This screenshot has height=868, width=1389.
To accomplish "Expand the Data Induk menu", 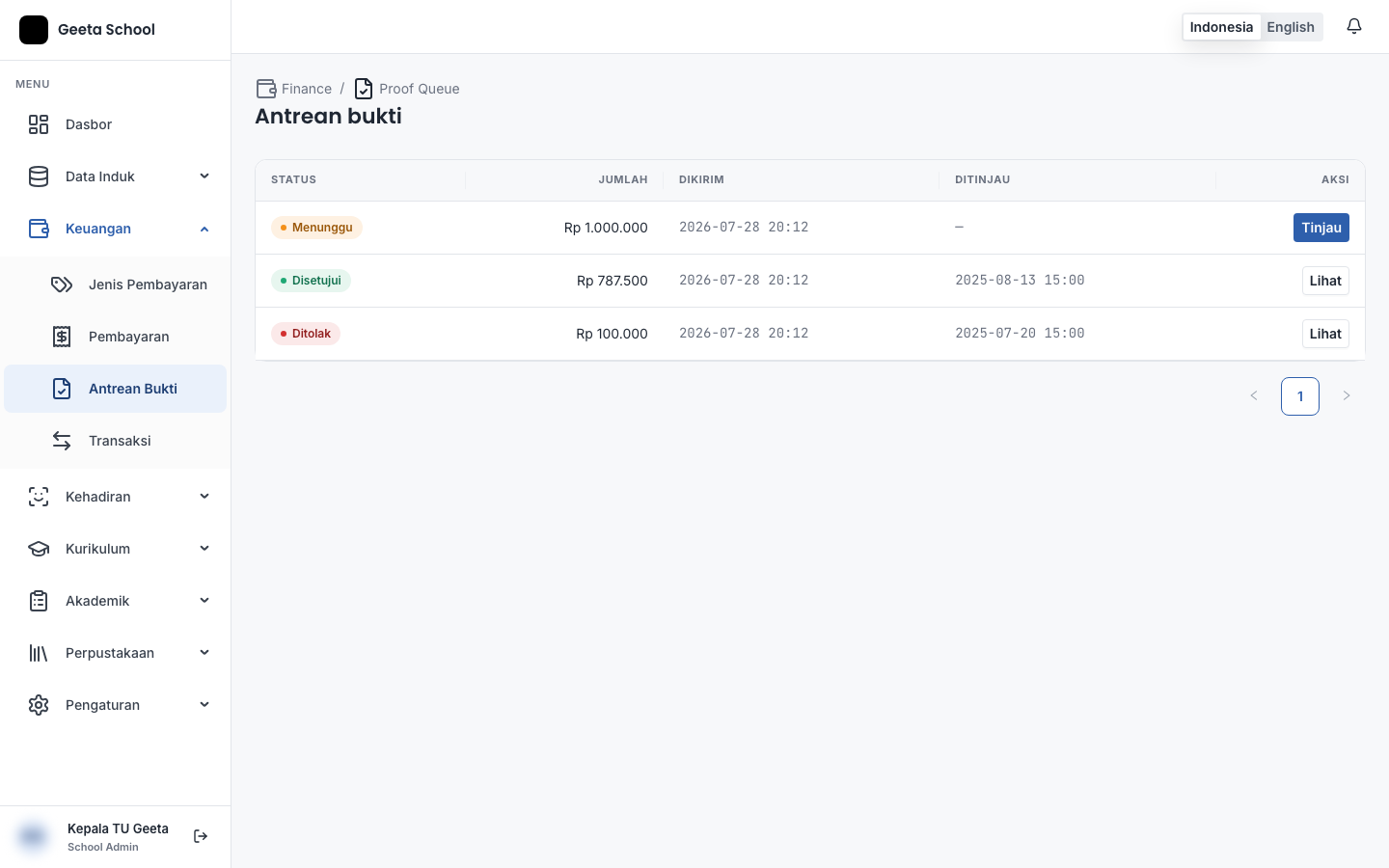I will [x=116, y=176].
